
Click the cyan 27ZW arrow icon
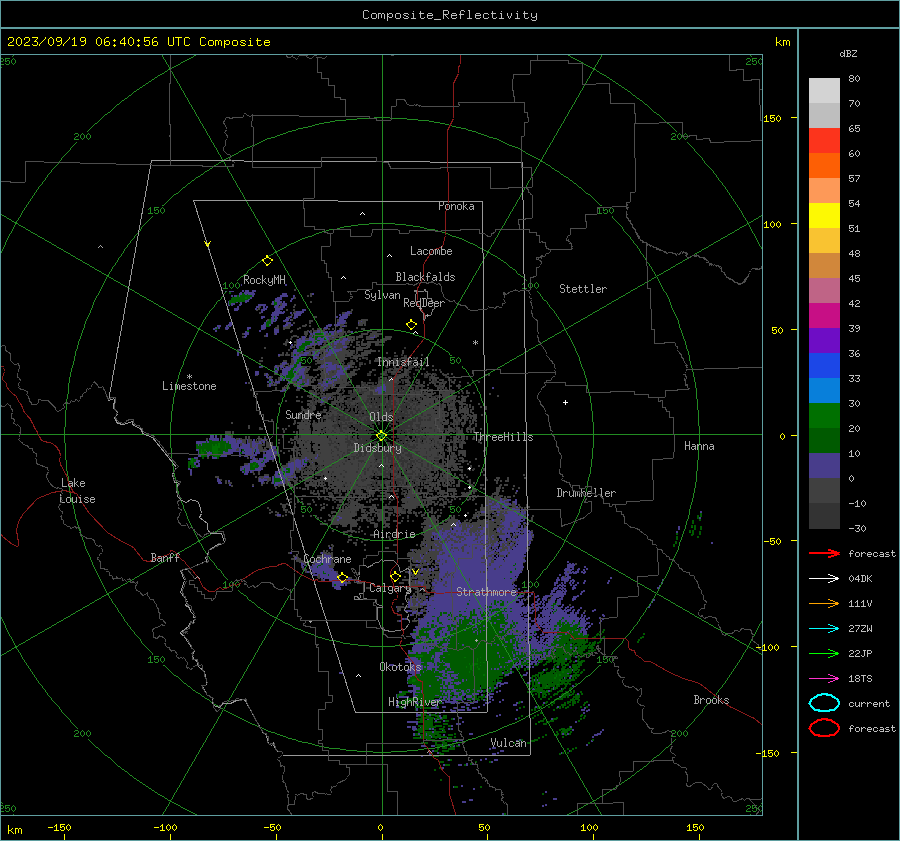824,629
